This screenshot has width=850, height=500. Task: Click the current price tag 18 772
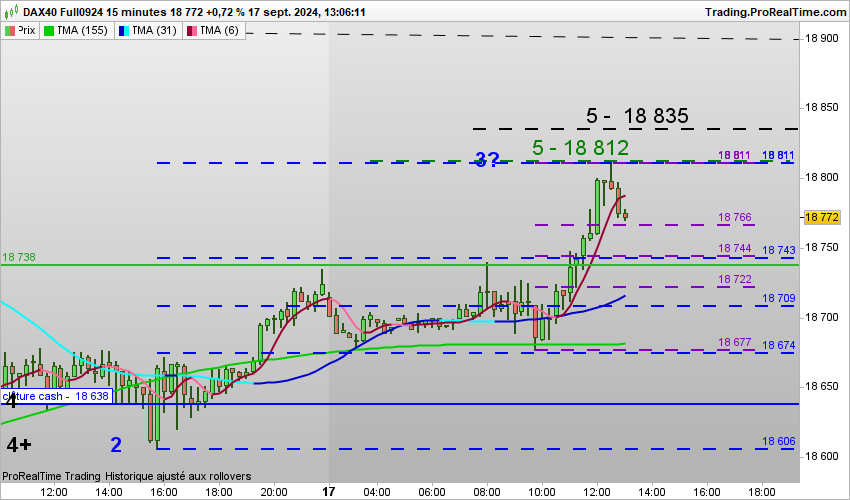(x=822, y=217)
